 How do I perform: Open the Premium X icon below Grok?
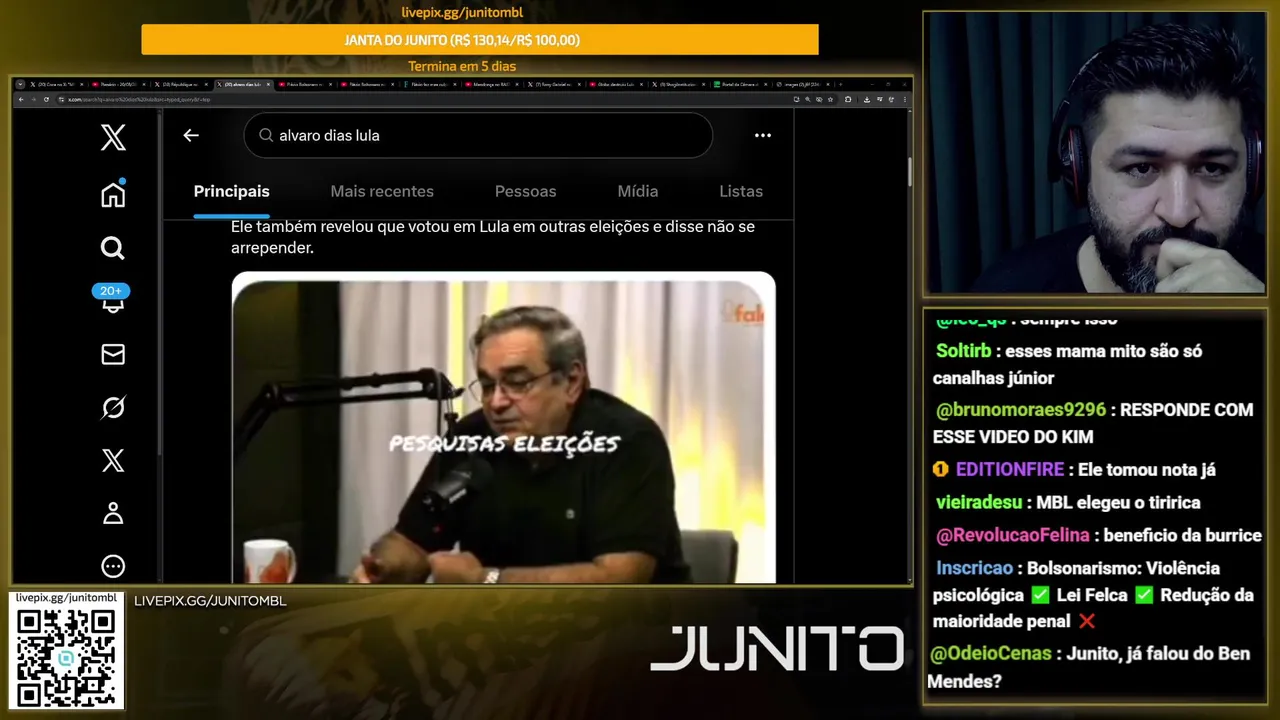click(113, 460)
